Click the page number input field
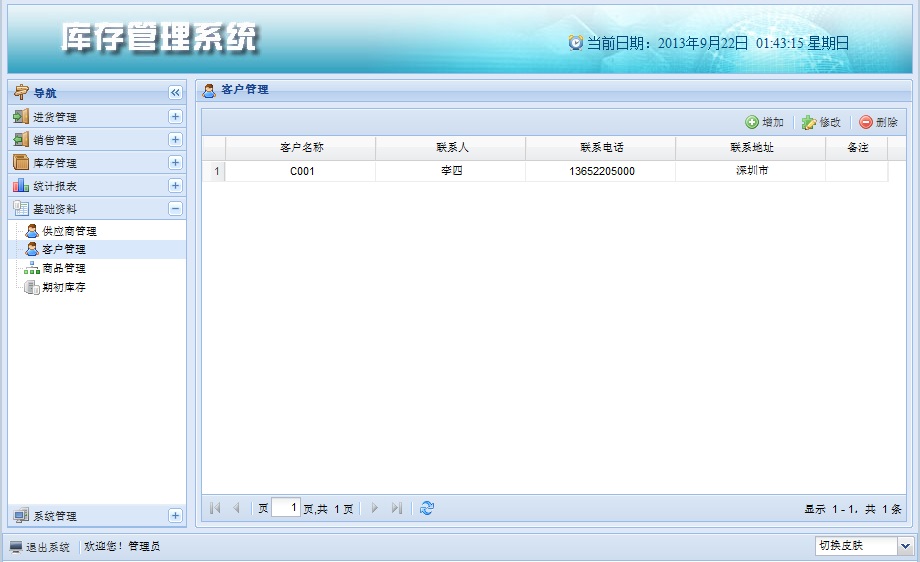 (286, 508)
